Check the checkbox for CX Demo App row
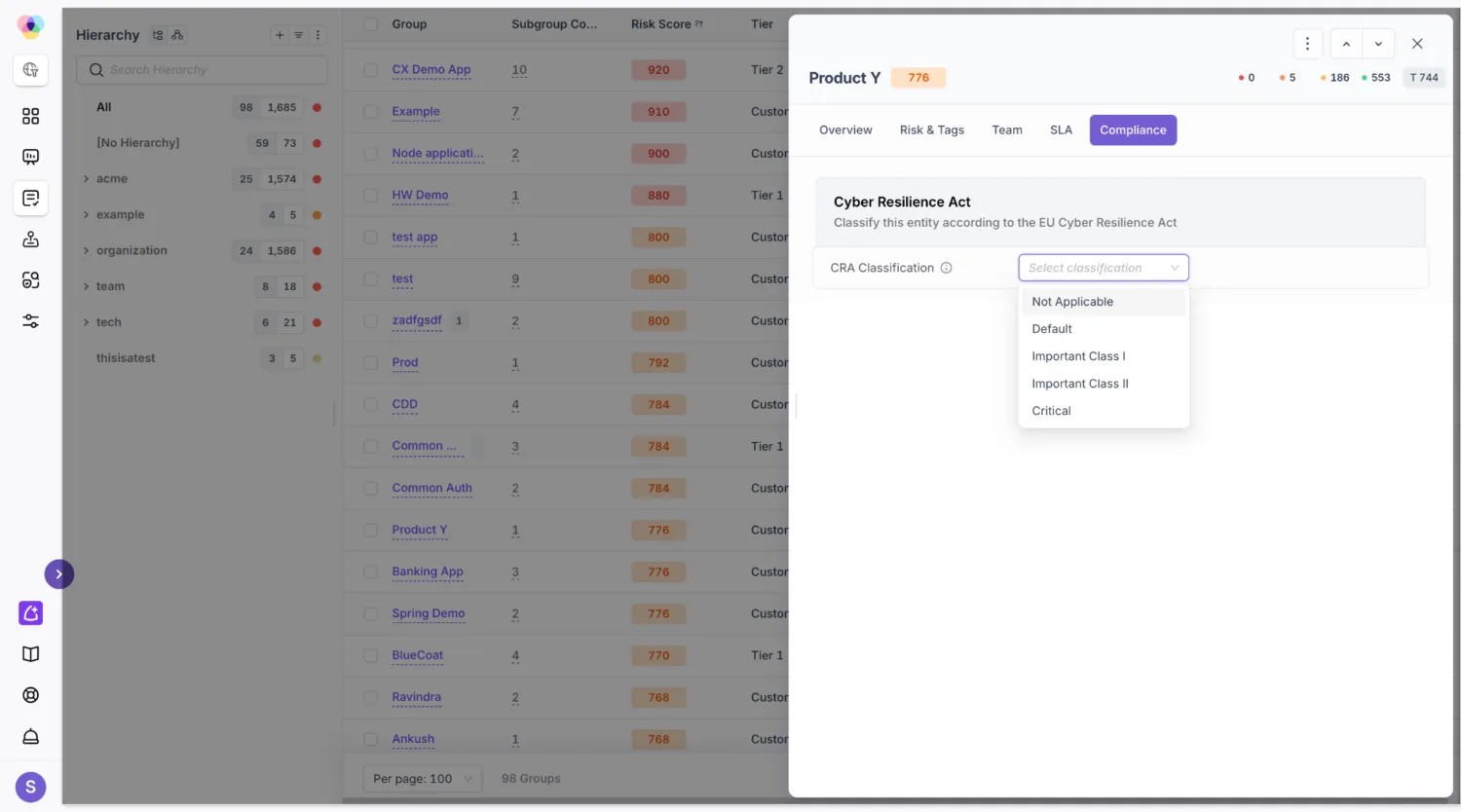The width and height of the screenshot is (1461, 812). coord(370,70)
